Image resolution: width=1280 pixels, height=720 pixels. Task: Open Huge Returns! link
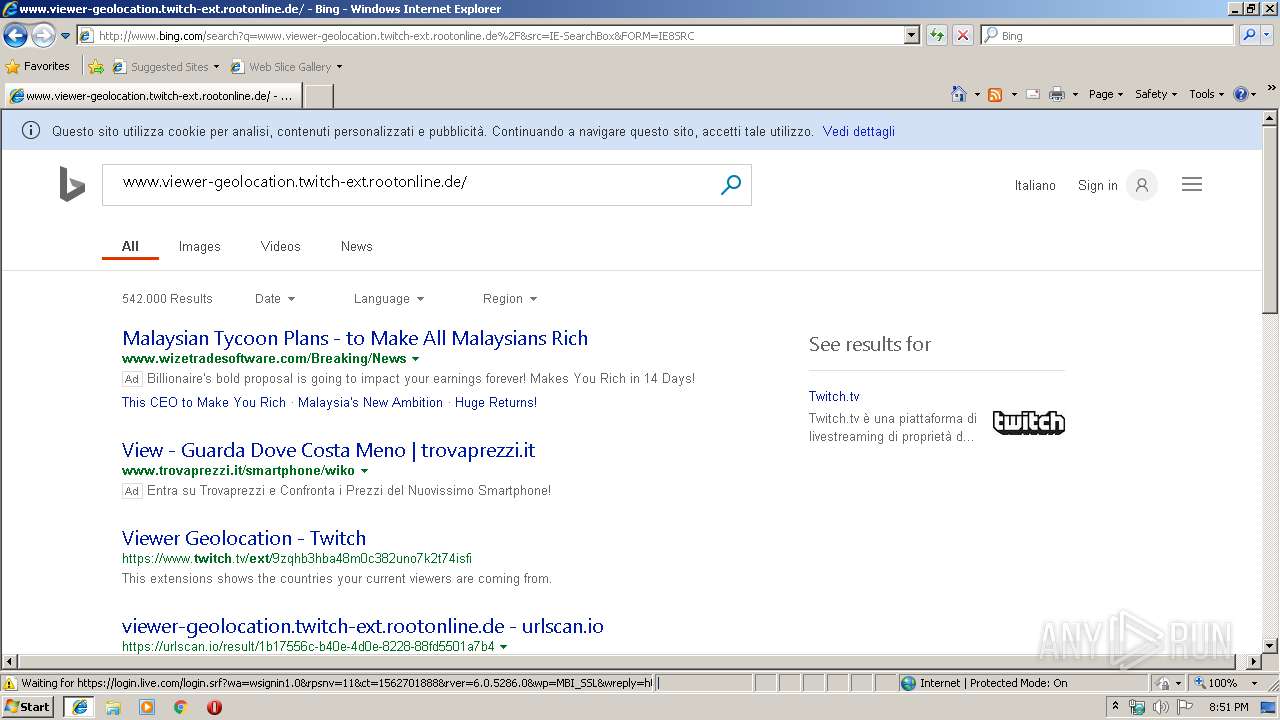(x=496, y=403)
